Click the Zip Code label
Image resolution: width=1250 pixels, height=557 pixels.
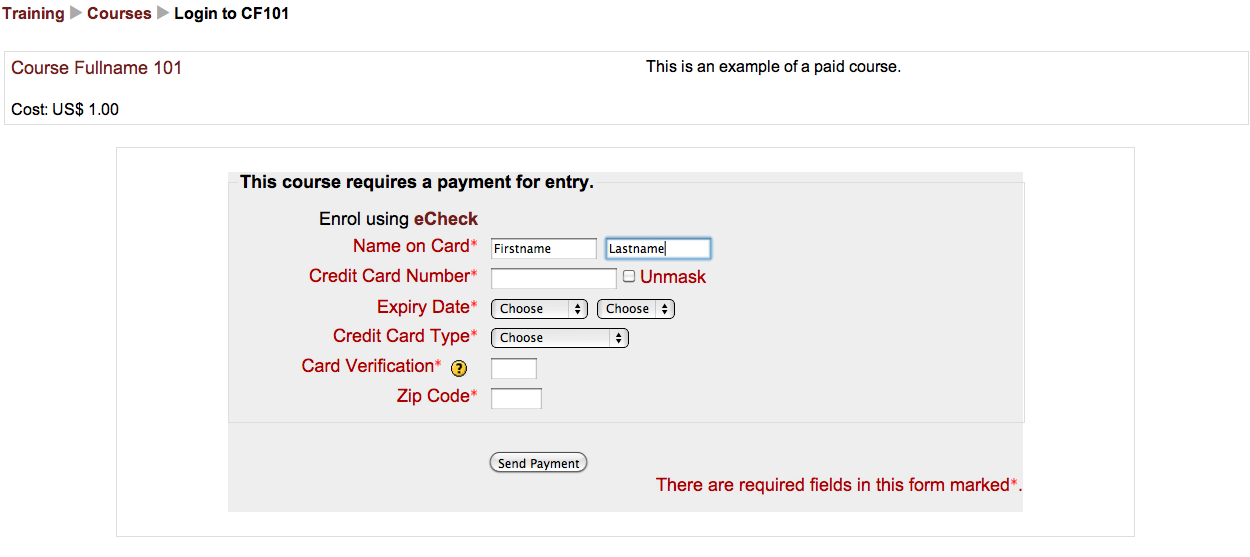tap(432, 396)
